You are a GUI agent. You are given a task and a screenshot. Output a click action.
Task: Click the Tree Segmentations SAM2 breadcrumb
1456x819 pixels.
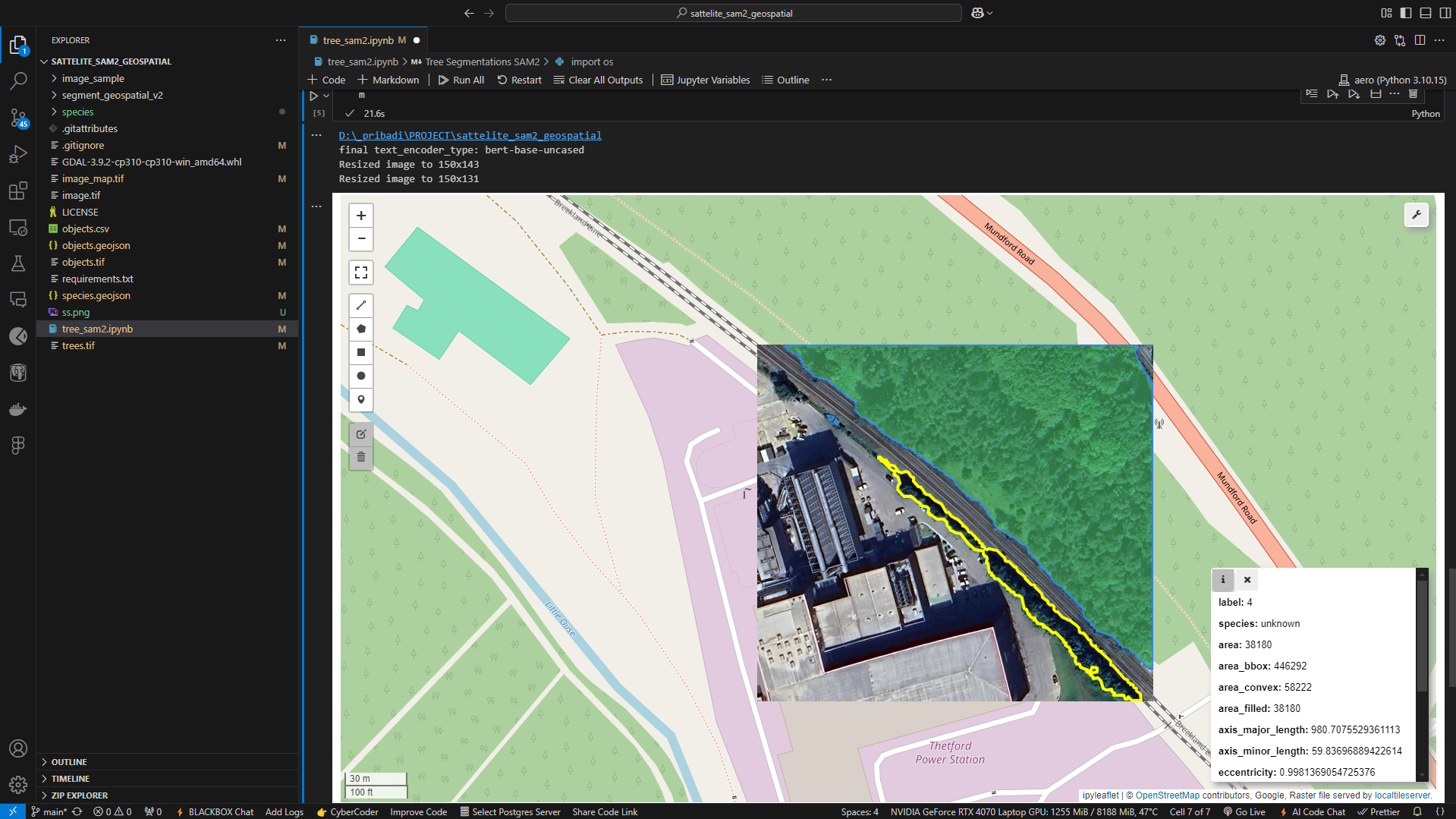(x=482, y=61)
